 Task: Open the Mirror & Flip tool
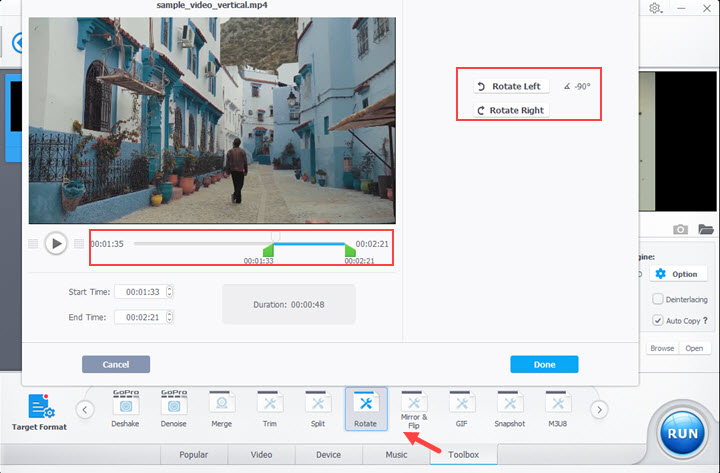click(x=414, y=410)
